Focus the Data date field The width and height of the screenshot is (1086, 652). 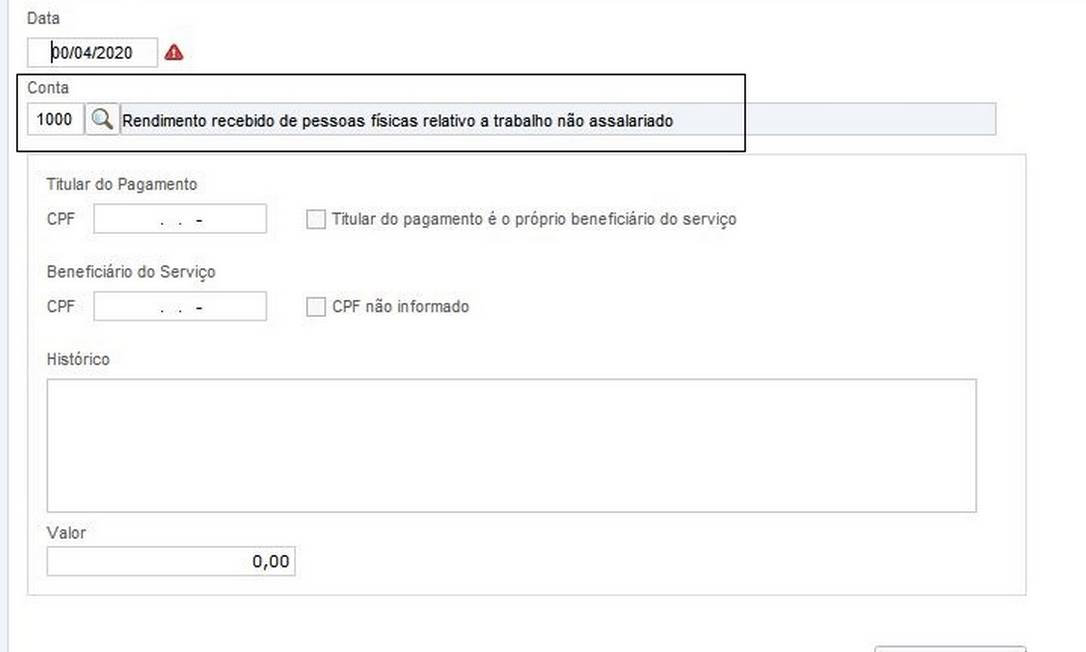(x=92, y=52)
